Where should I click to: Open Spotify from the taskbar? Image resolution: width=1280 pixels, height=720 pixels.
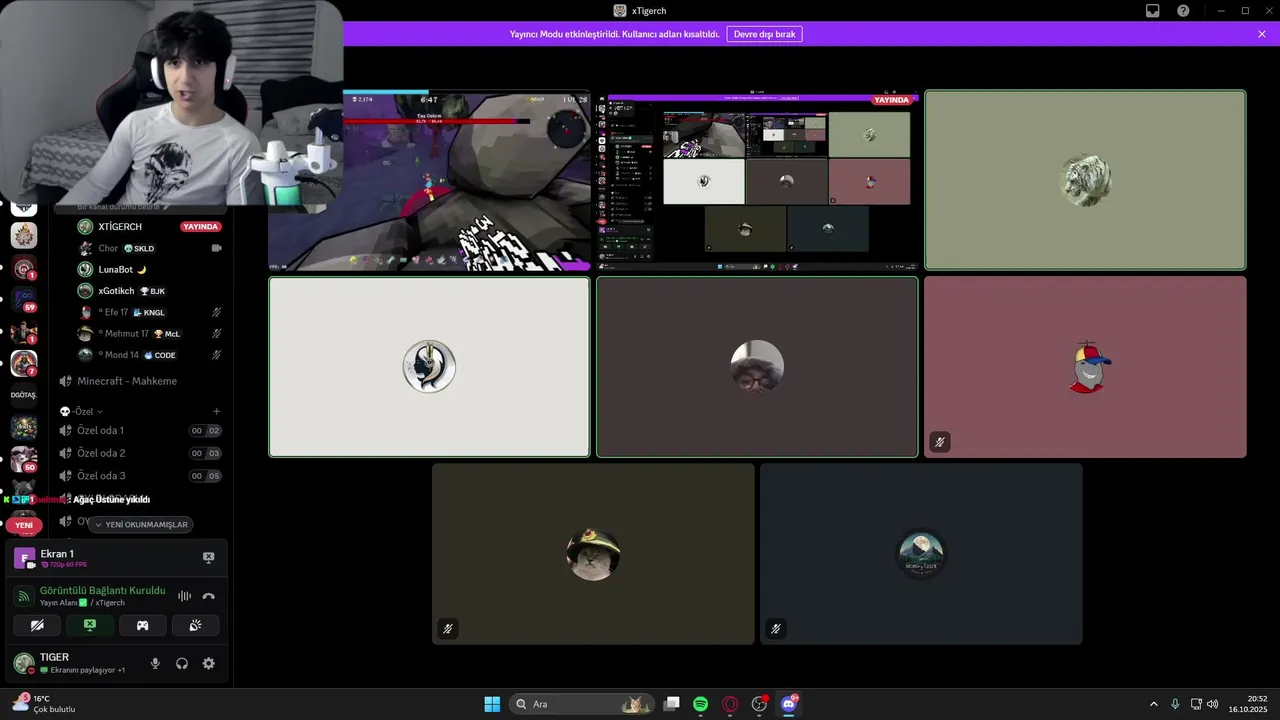click(x=701, y=704)
